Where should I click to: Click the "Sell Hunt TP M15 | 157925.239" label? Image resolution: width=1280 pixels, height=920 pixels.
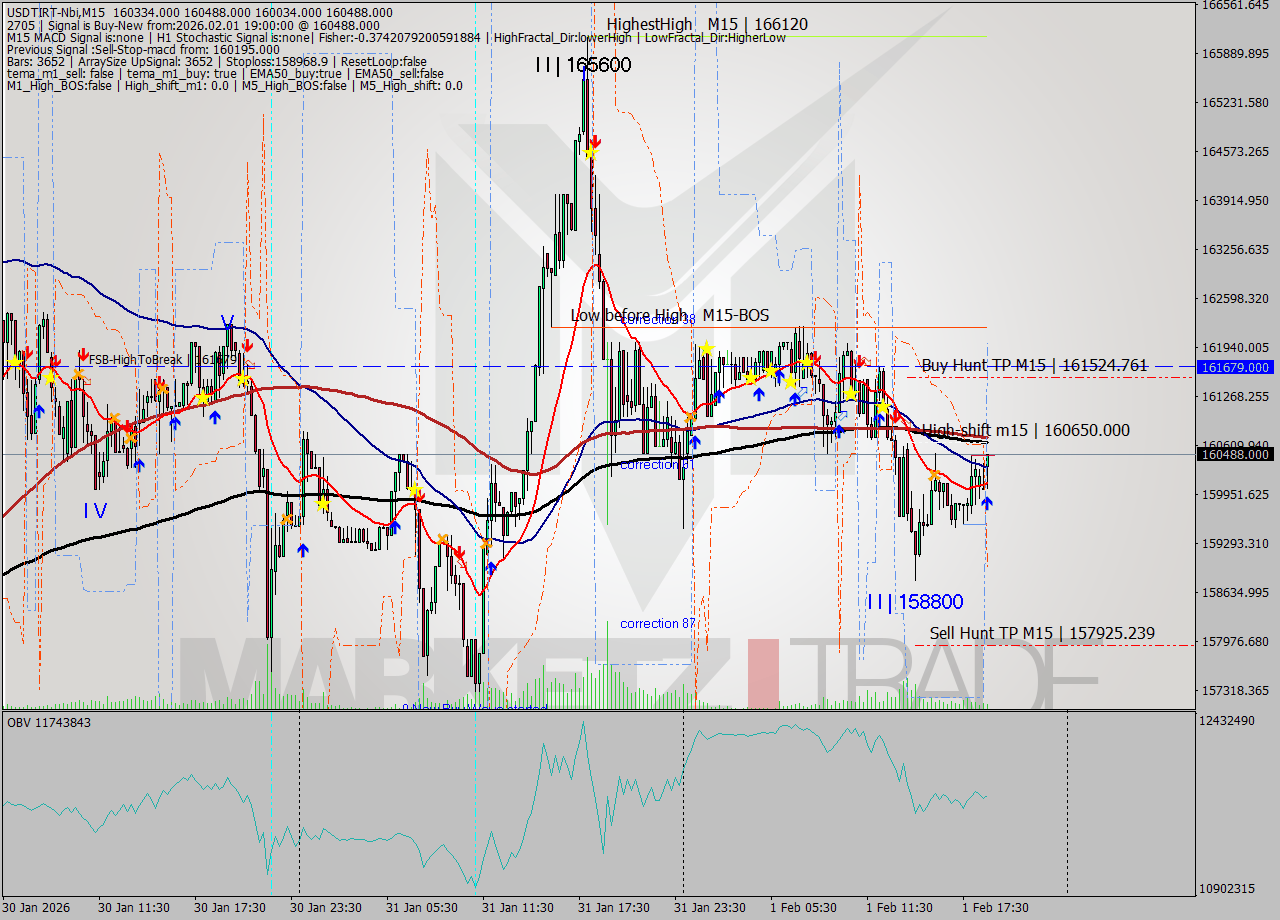(1042, 633)
